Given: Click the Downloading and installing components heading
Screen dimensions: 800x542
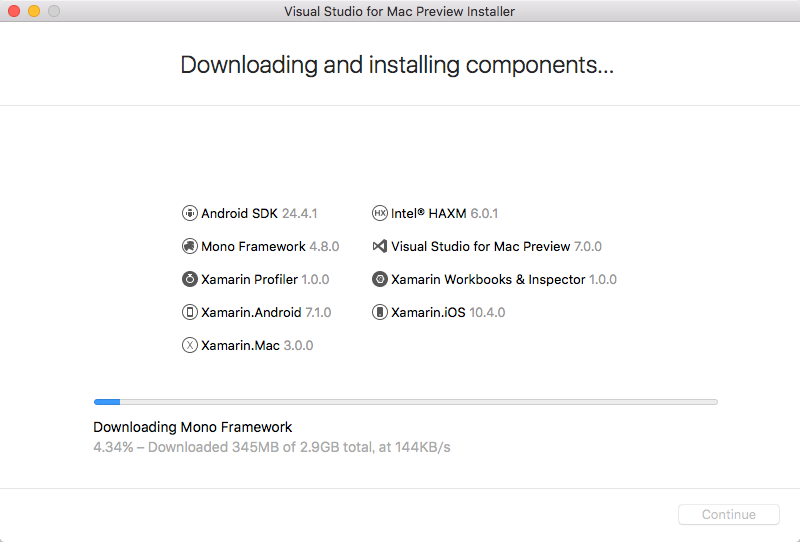Looking at the screenshot, I should (397, 65).
